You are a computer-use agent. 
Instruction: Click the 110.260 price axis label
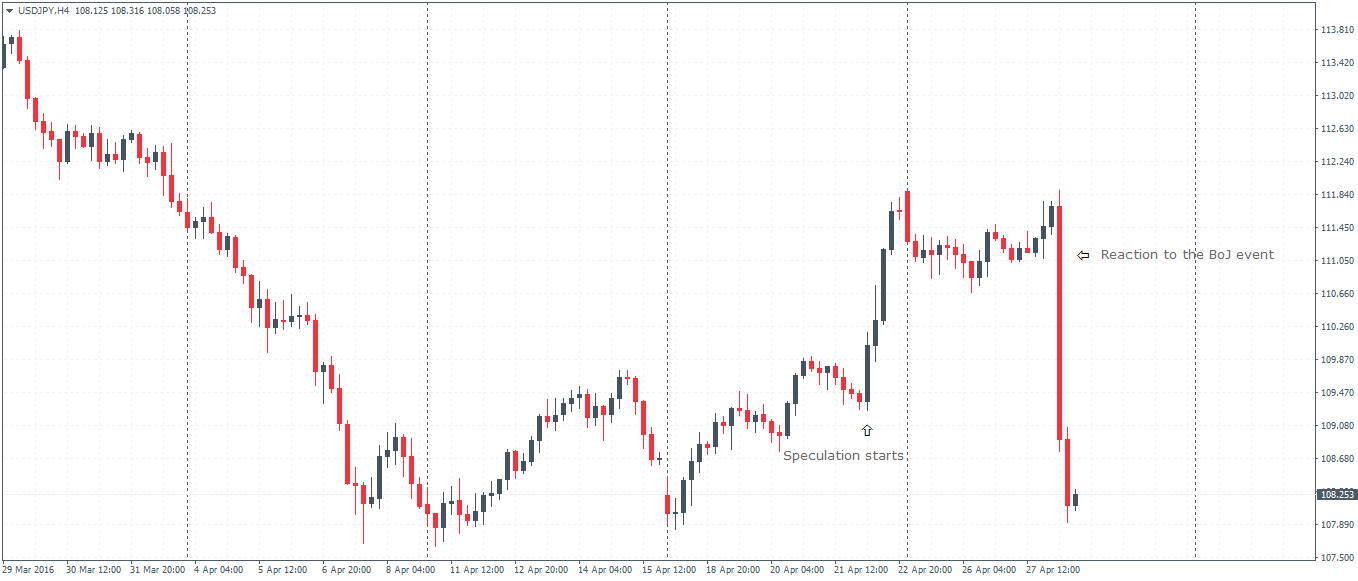pyautogui.click(x=1337, y=326)
